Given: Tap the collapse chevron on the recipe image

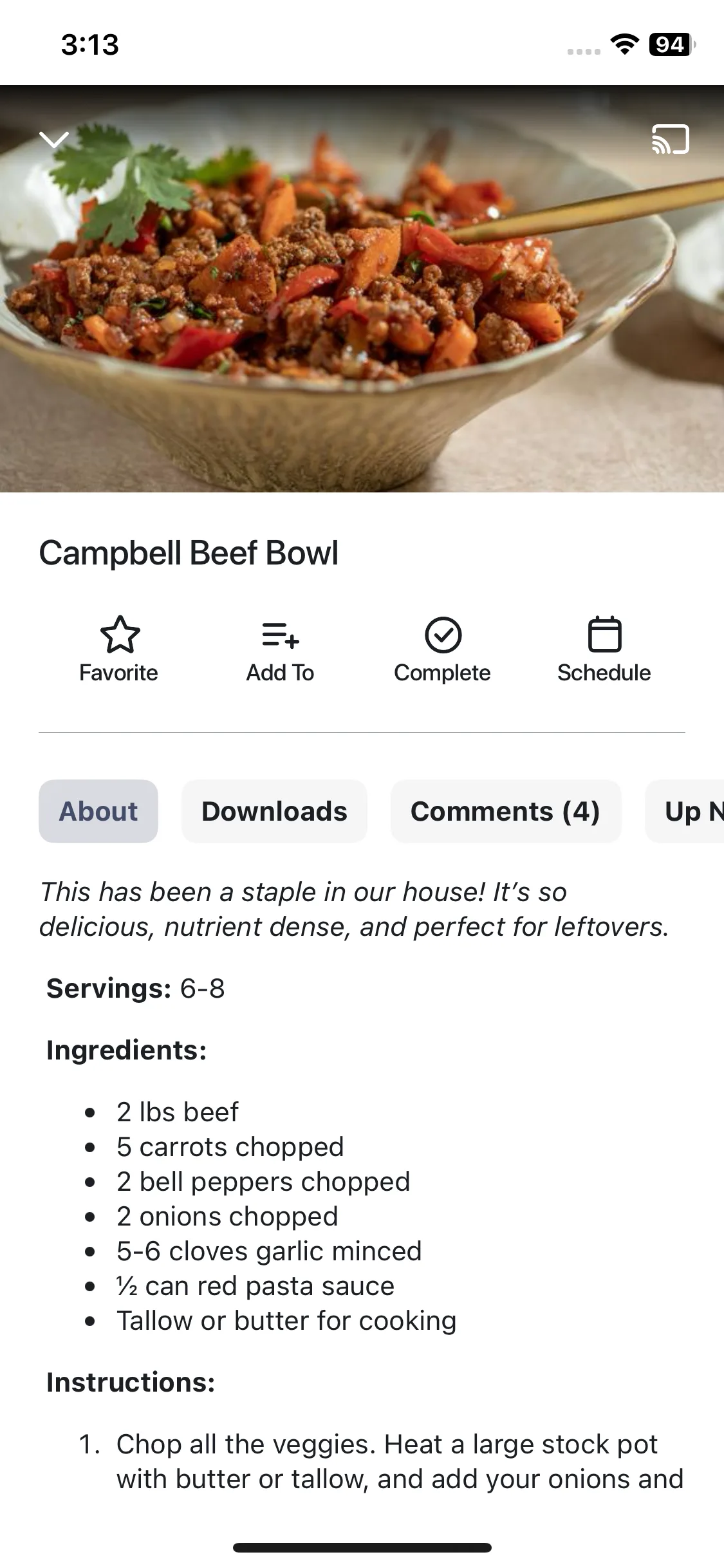Looking at the screenshot, I should [x=54, y=139].
